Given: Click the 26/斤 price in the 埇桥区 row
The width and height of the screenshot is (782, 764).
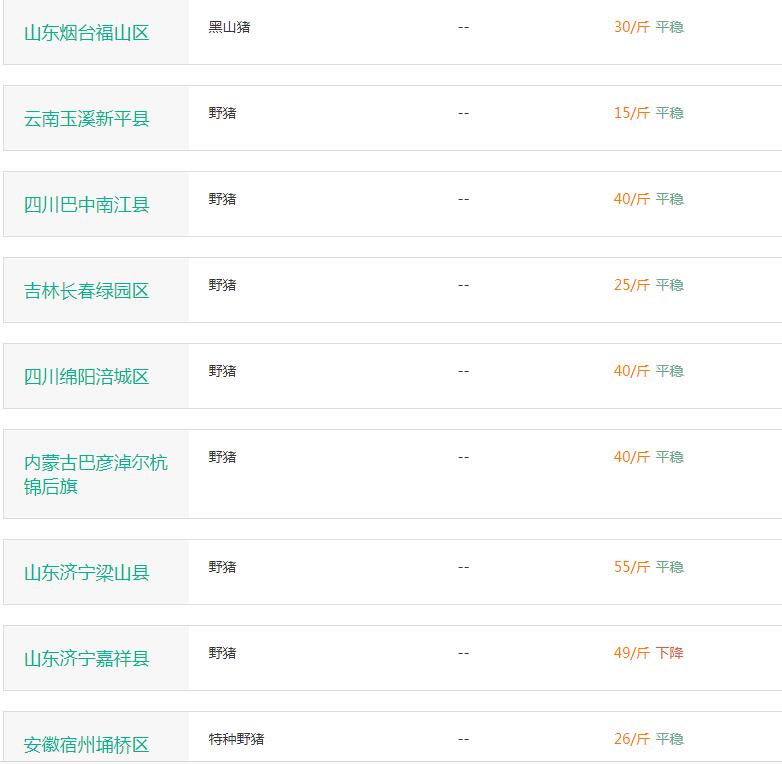Looking at the screenshot, I should click(x=631, y=739).
